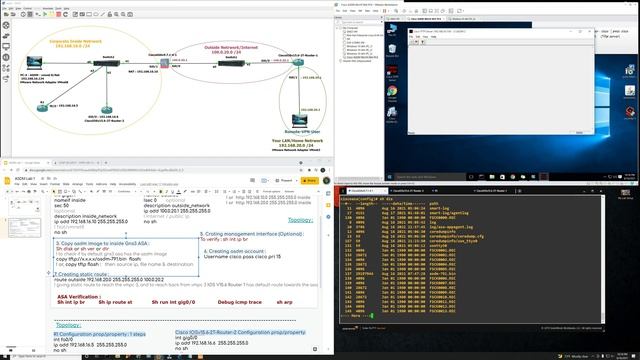Viewport: 640px width, 360px height.
Task: Select Remote VPN User laptop node
Action: point(300,121)
